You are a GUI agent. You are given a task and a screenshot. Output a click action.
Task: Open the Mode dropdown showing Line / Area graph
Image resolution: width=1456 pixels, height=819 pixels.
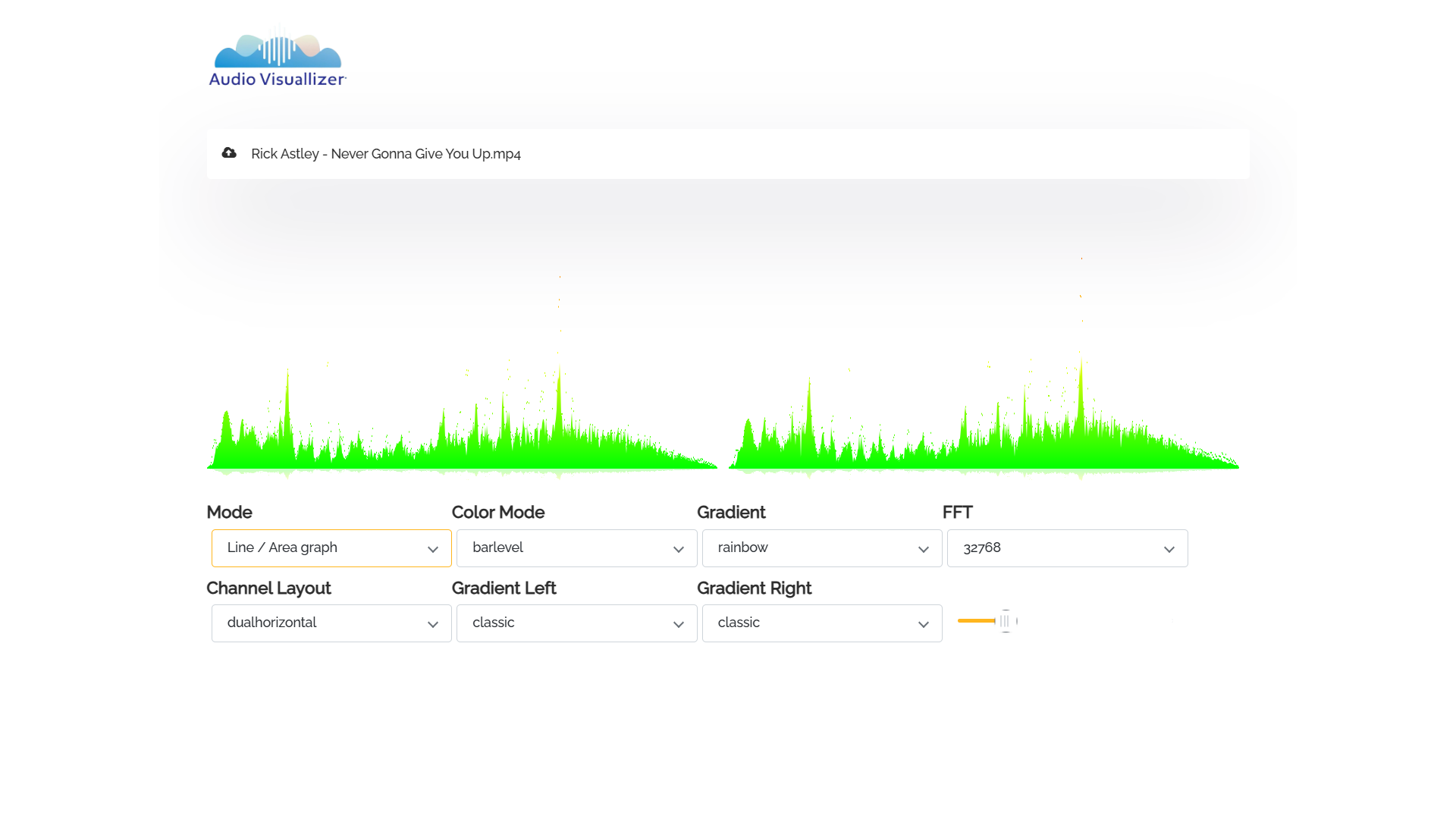click(x=331, y=548)
